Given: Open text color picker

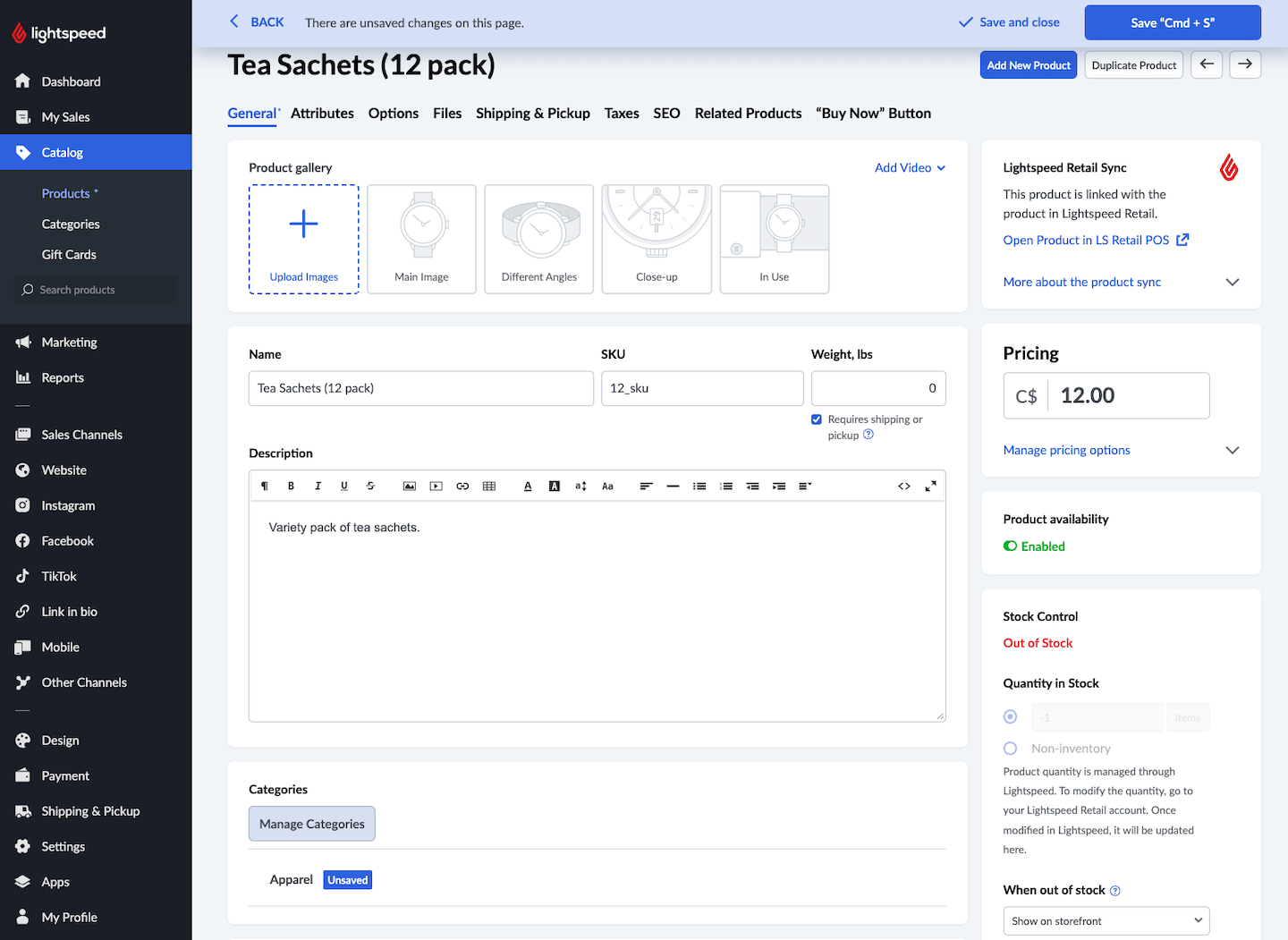Looking at the screenshot, I should coord(528,487).
